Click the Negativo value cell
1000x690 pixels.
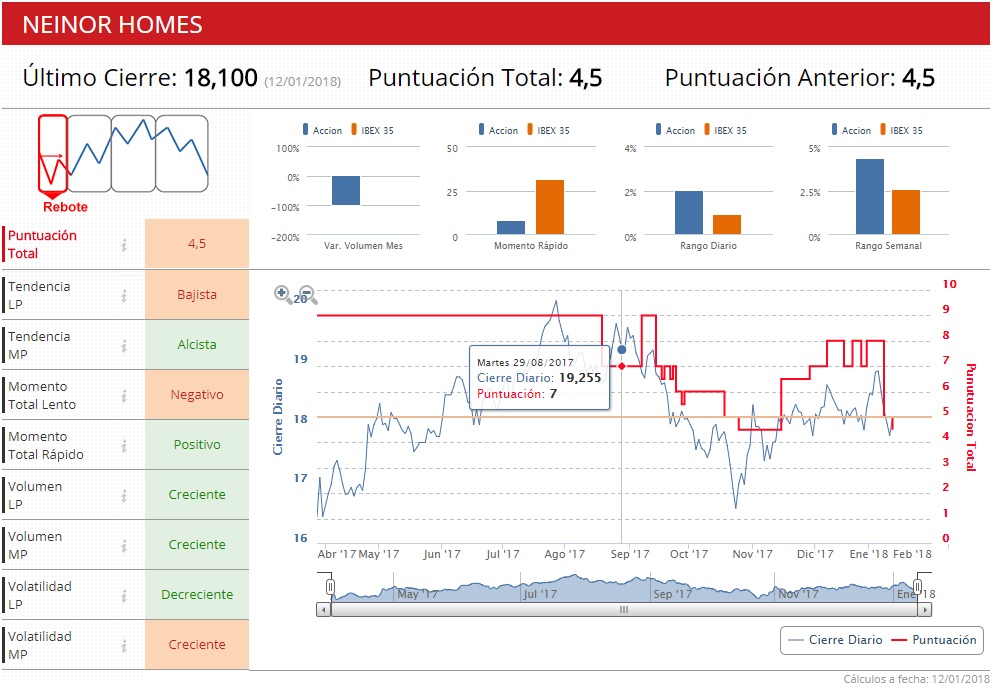pyautogui.click(x=197, y=395)
